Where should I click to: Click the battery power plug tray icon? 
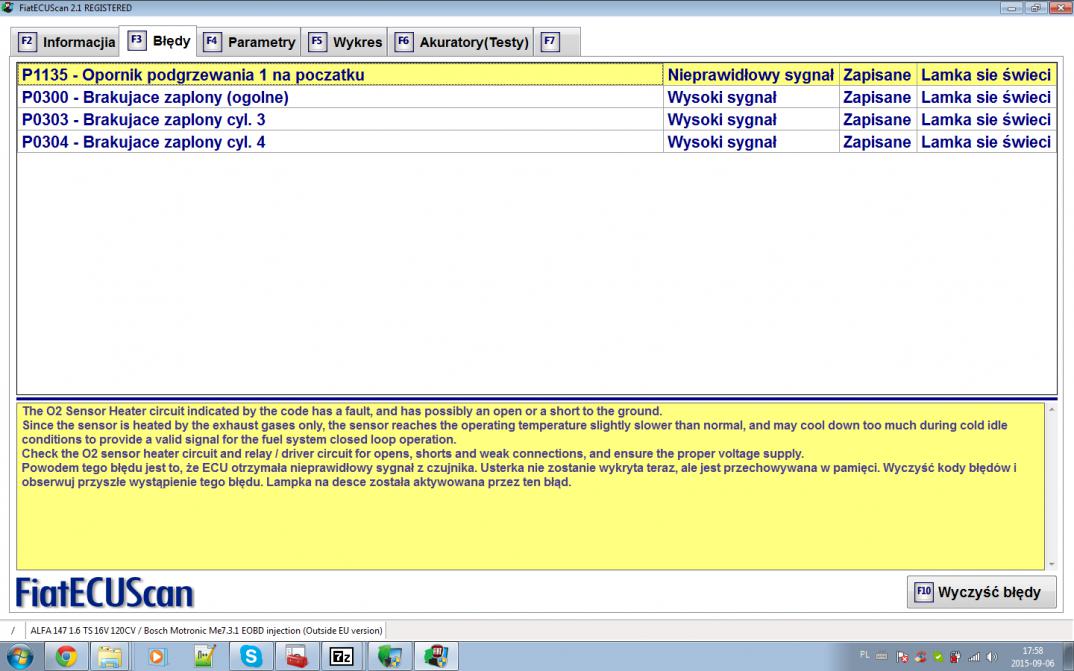[956, 657]
